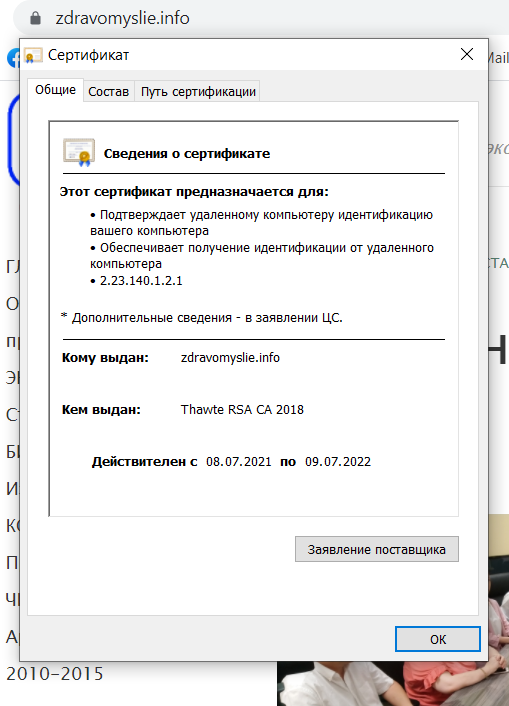Click the valid-from date 08.07.2021

[x=239, y=462]
